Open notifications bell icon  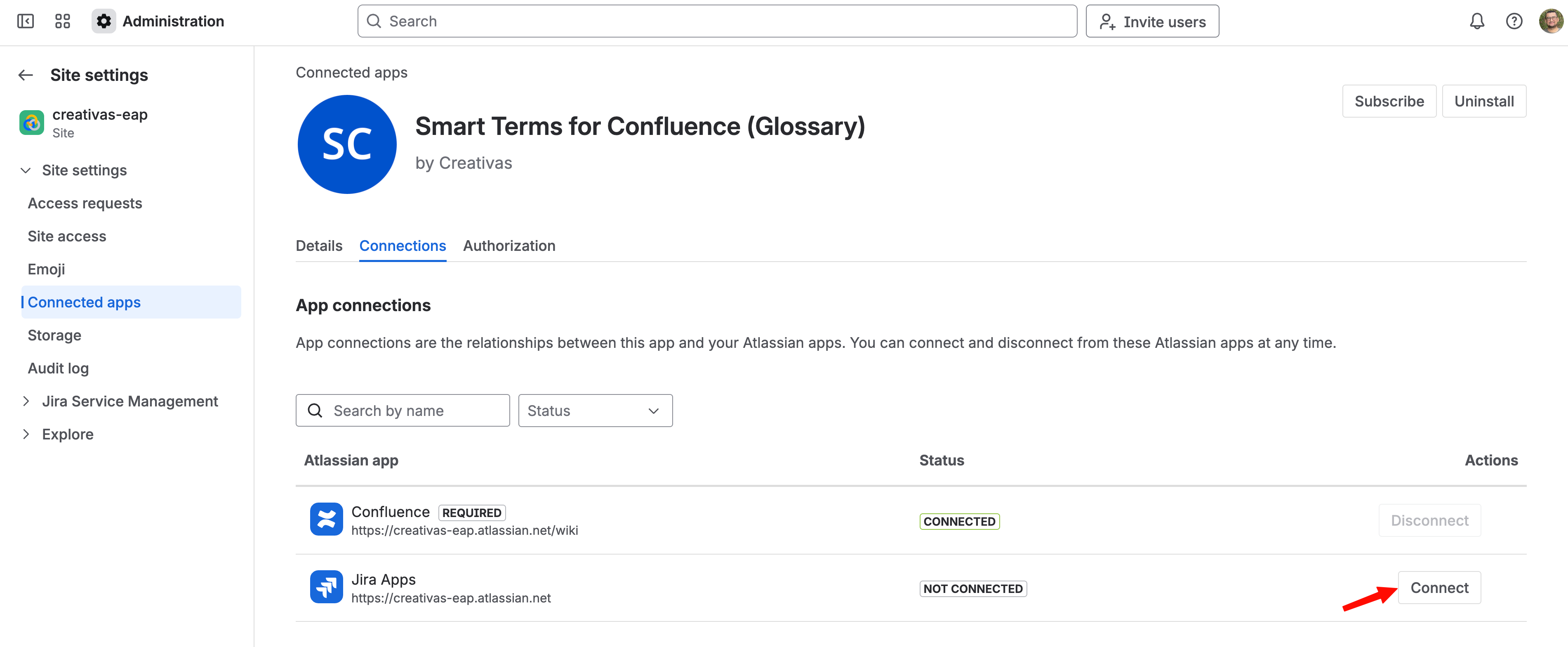tap(1477, 21)
